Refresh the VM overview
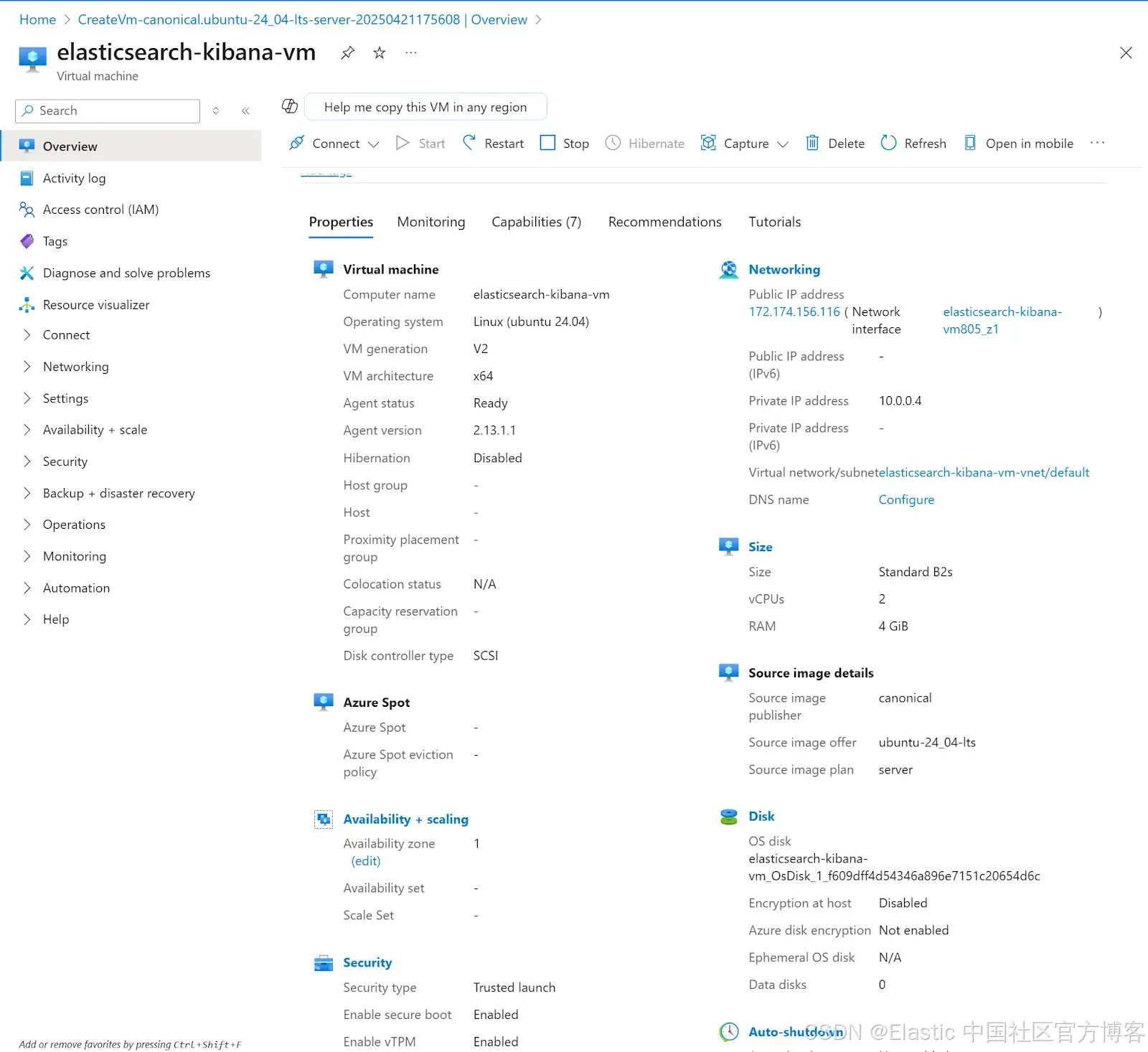 (913, 144)
